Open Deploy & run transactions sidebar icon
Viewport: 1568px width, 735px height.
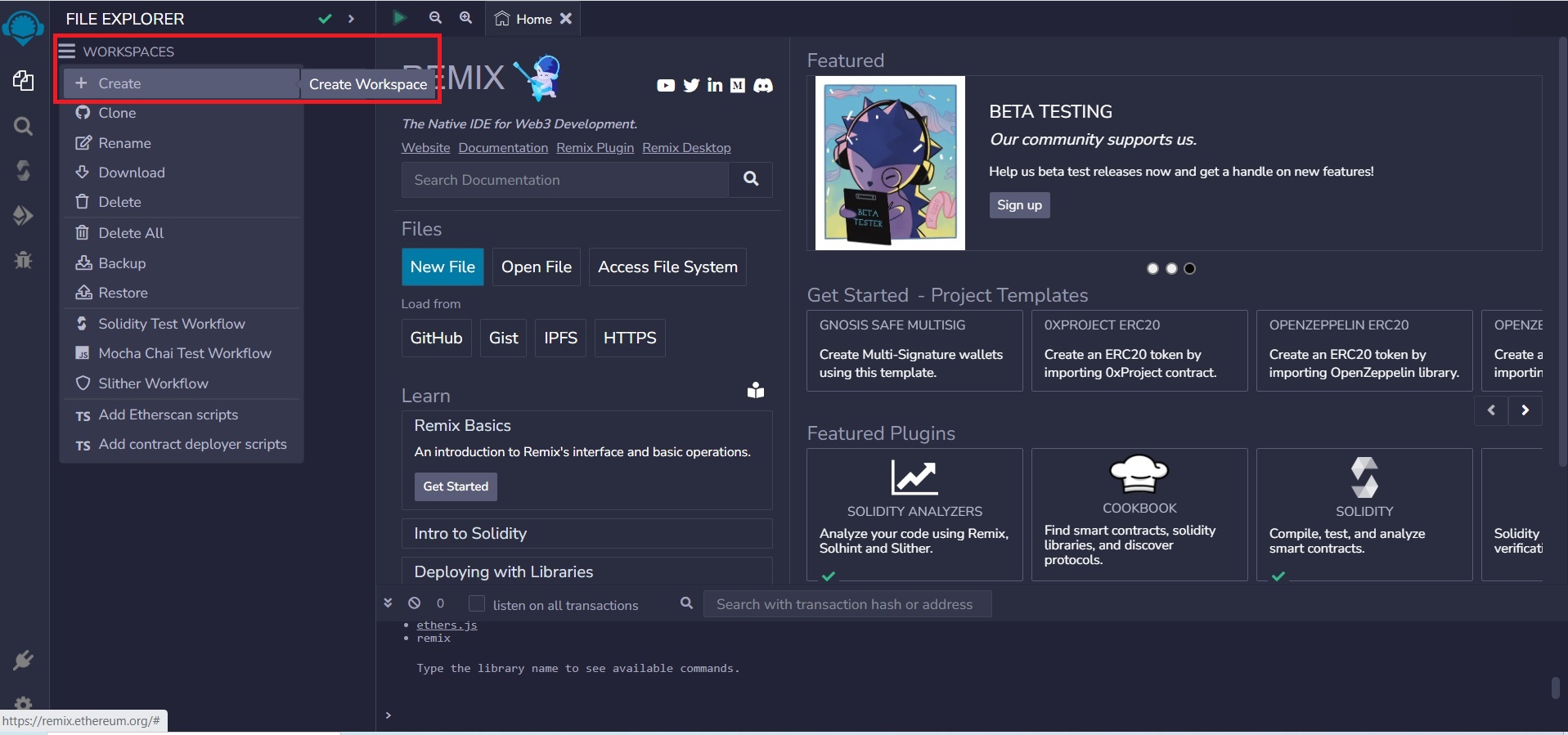coord(23,215)
